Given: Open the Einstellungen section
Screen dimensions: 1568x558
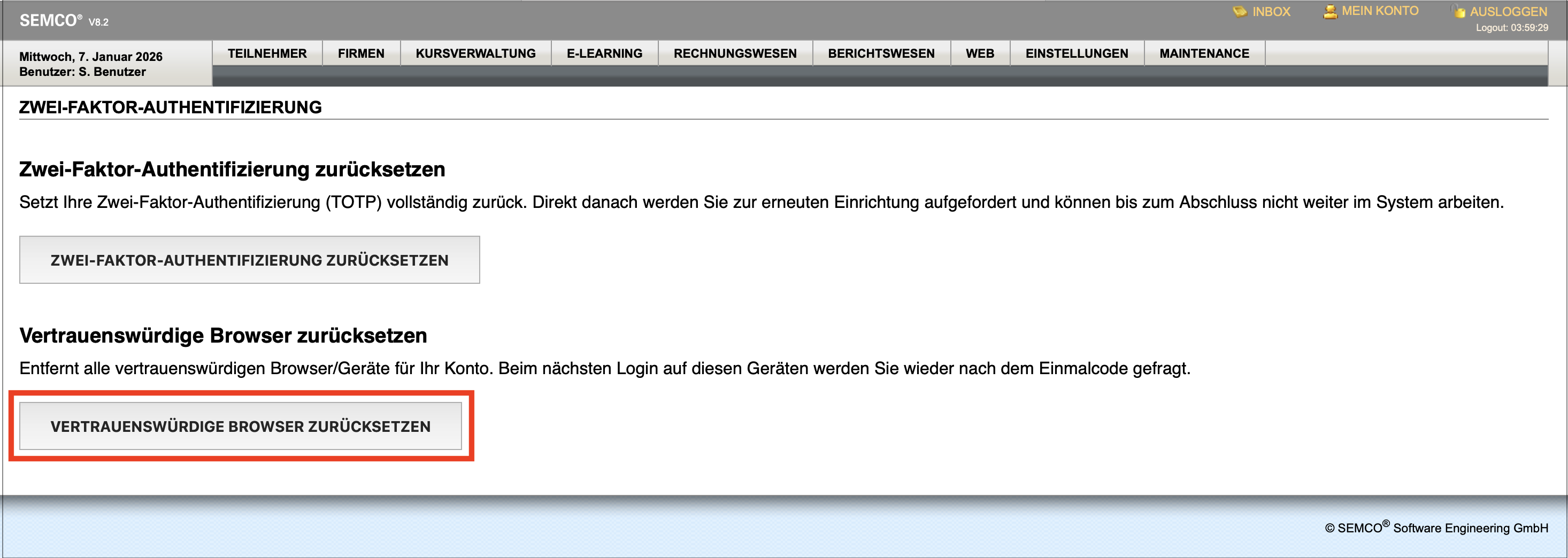Looking at the screenshot, I should [1078, 53].
